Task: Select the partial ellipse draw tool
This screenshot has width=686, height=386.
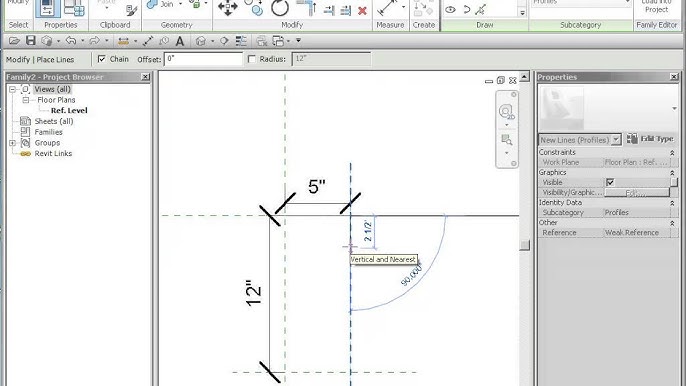Action: pos(466,9)
